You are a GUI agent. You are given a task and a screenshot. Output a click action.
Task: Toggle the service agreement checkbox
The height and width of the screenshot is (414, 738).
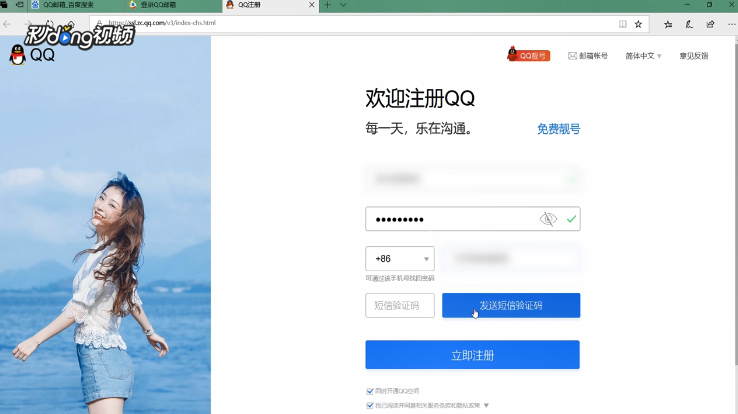tap(370, 405)
